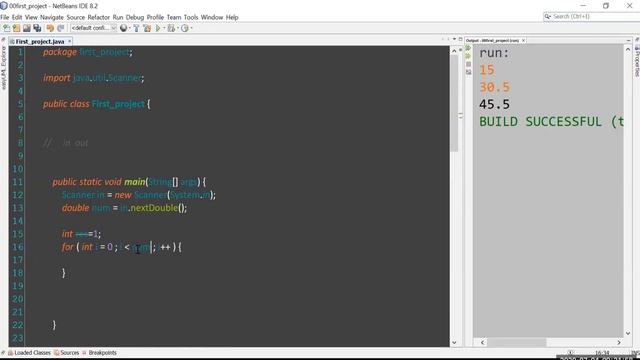
Task: Open the Team menu
Action: [173, 17]
